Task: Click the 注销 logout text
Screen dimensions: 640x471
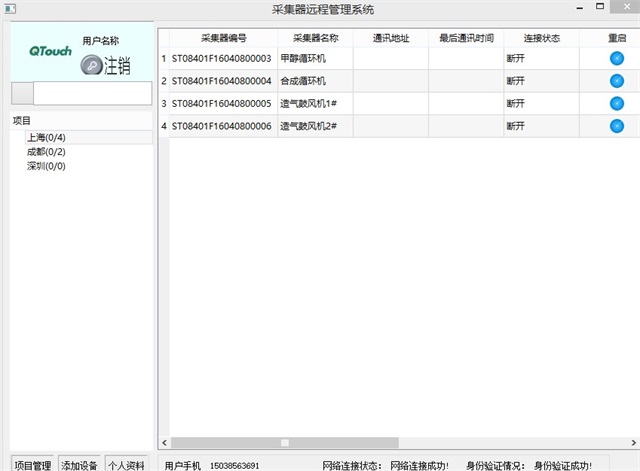Action: (x=117, y=65)
